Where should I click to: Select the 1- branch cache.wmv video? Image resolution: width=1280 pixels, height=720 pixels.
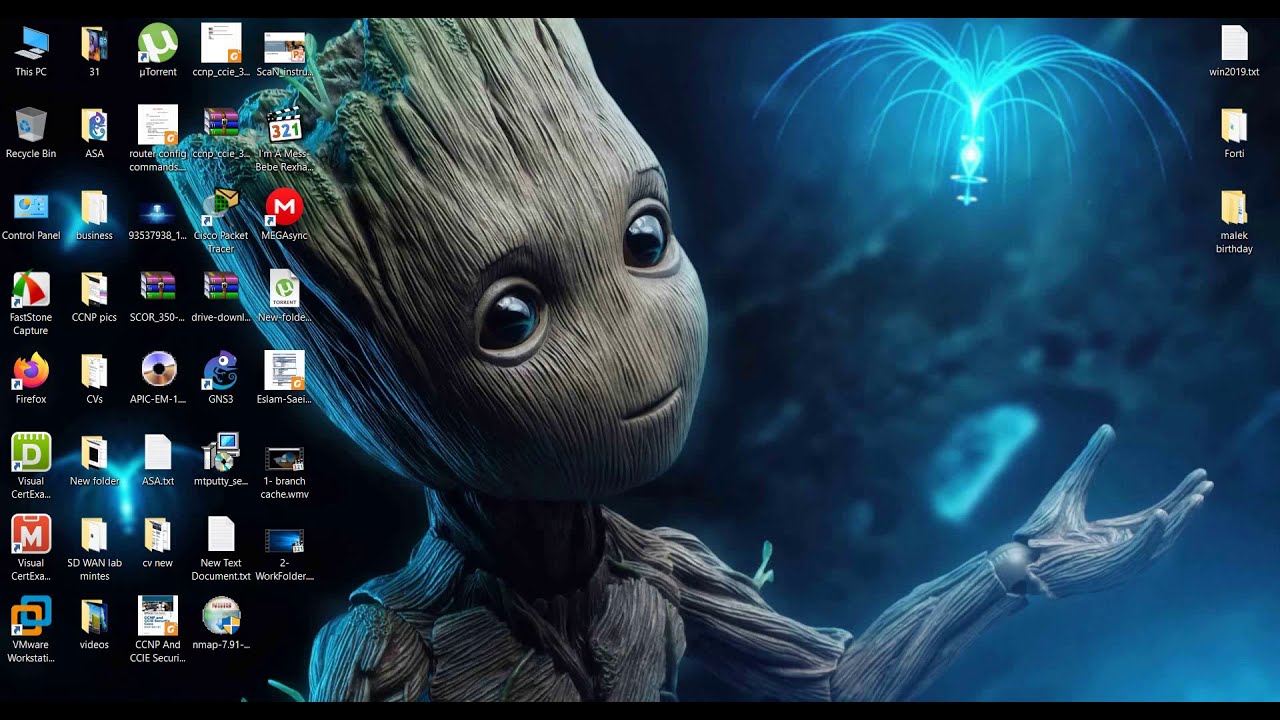(284, 458)
